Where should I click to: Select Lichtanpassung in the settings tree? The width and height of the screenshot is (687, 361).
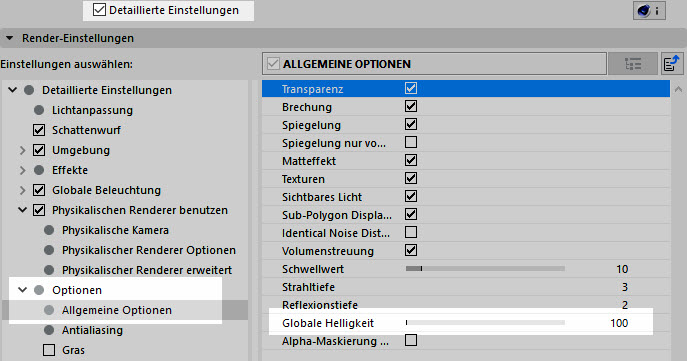(92, 110)
